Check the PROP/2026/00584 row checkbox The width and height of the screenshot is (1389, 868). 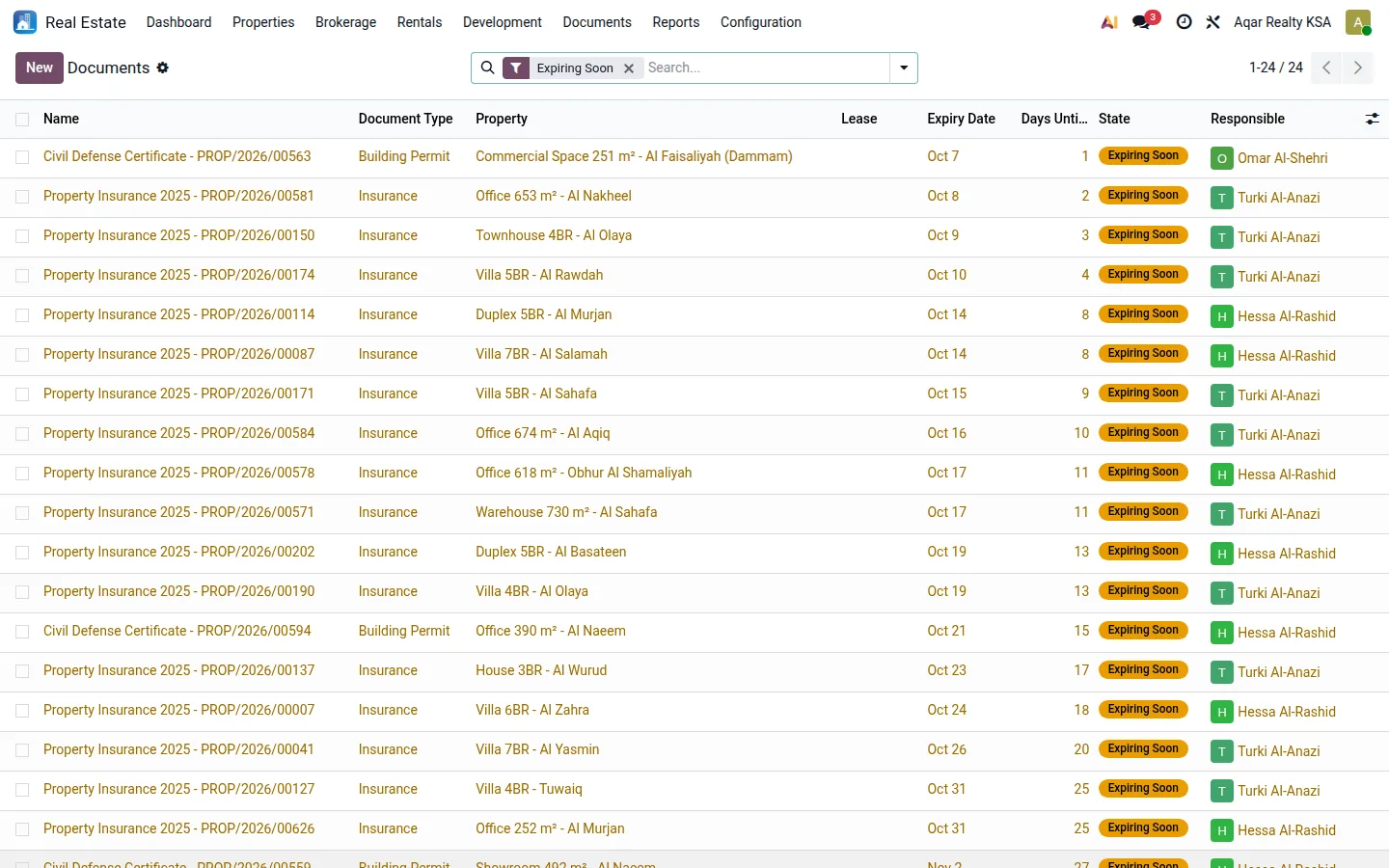pos(22,434)
